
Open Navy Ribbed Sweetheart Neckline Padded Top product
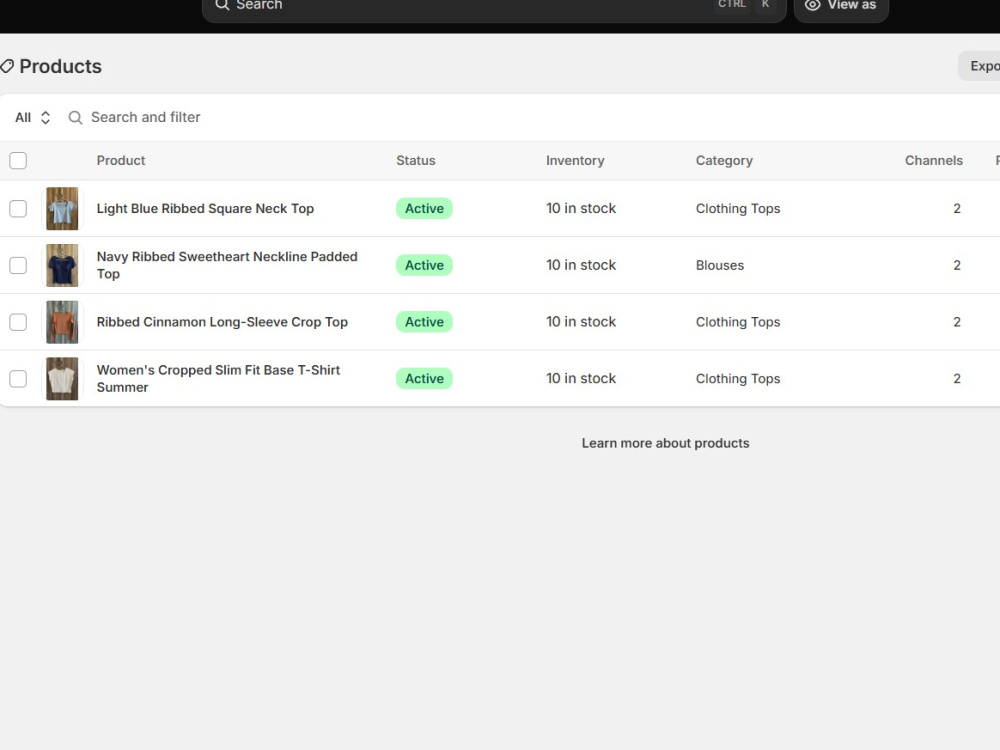[227, 265]
